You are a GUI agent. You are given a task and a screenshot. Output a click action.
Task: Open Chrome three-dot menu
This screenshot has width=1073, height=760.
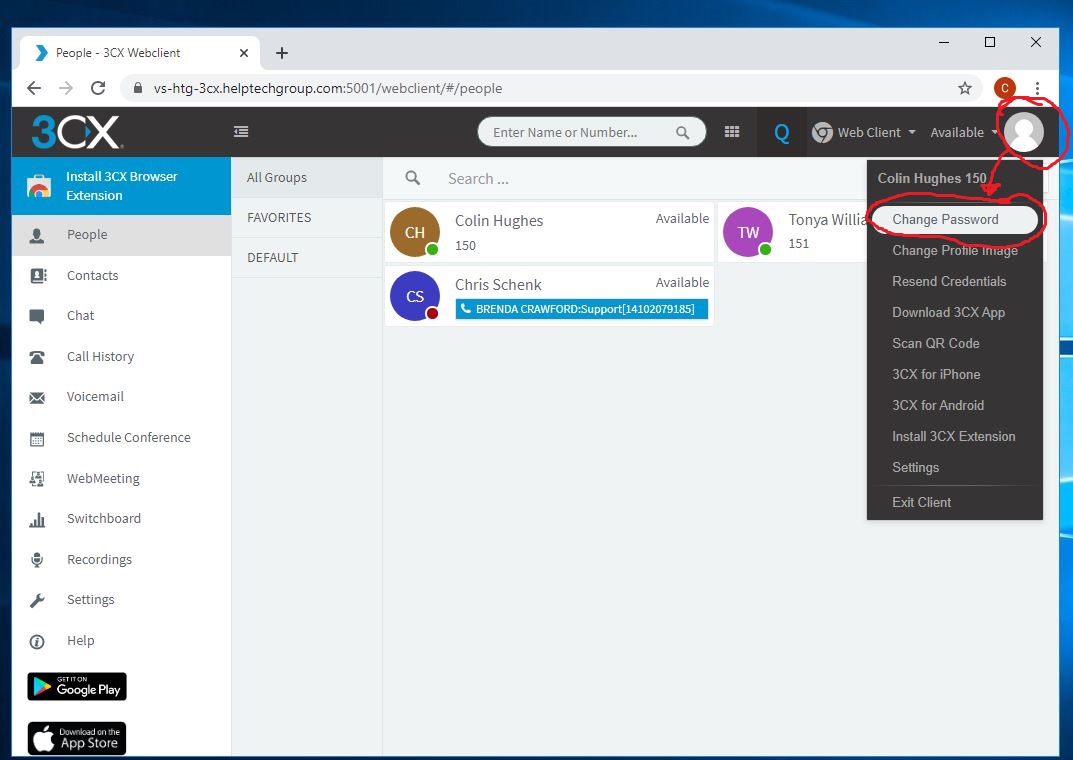click(x=1037, y=88)
